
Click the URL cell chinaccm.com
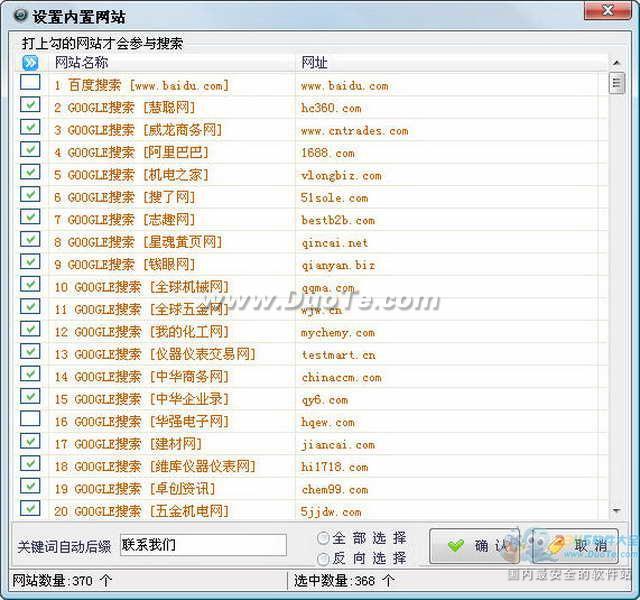(x=341, y=378)
